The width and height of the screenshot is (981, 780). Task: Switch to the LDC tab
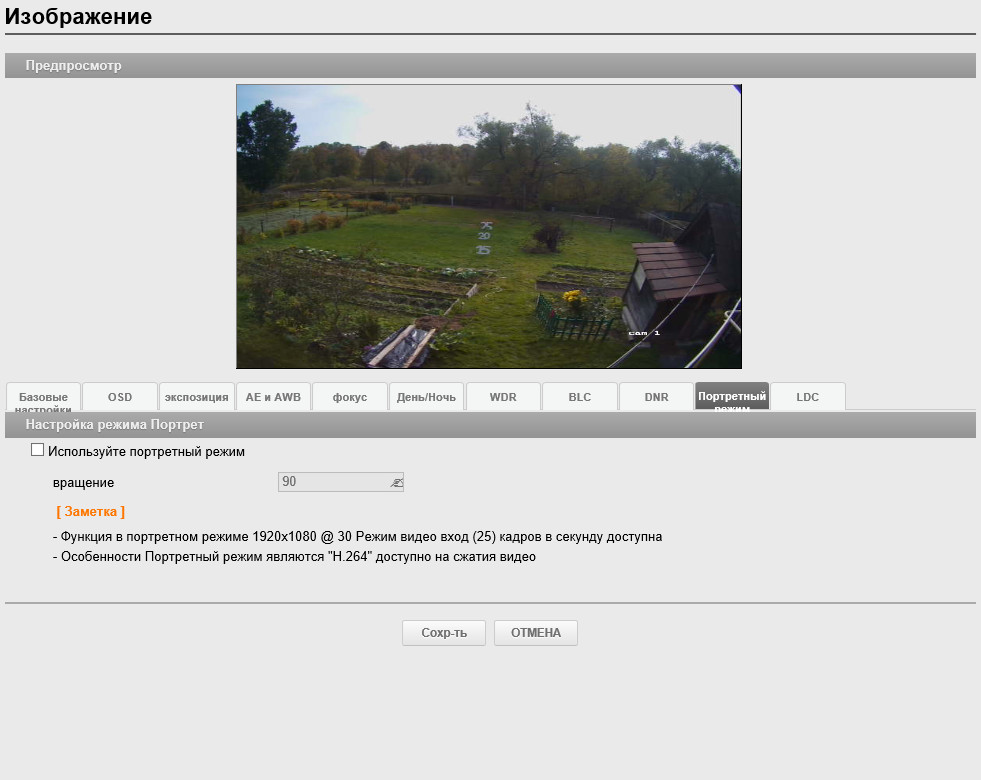pos(808,397)
